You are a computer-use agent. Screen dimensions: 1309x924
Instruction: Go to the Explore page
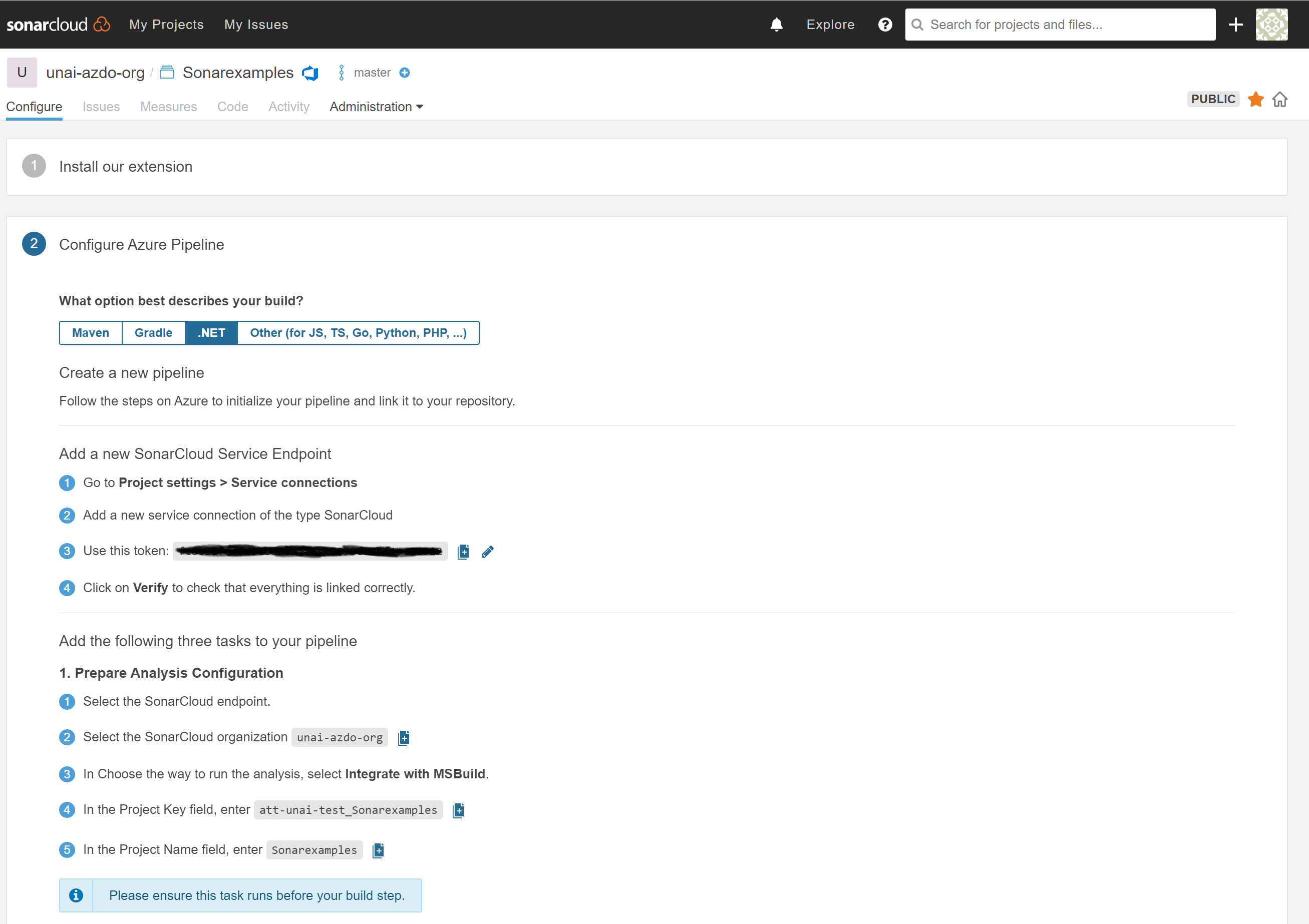pyautogui.click(x=830, y=25)
